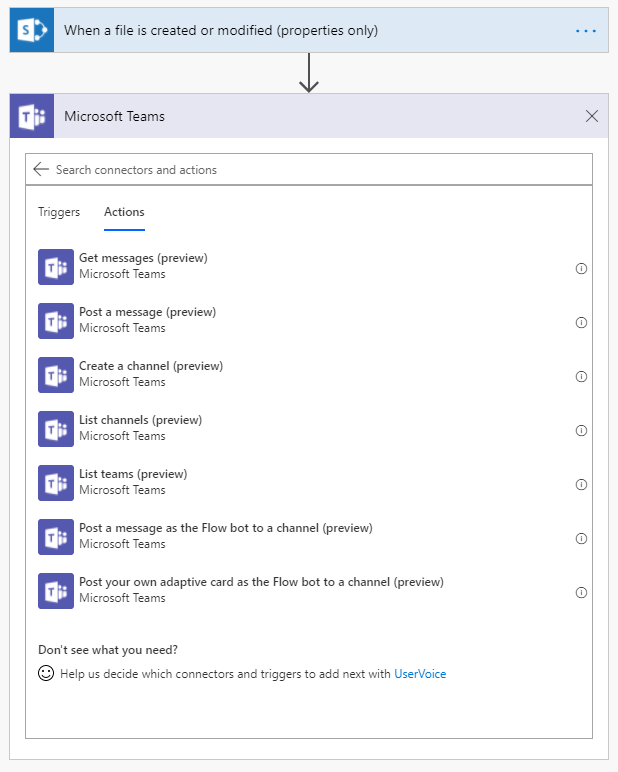This screenshot has height=772, width=618.
Task: Open the trigger's three-dot menu
Action: (x=585, y=31)
